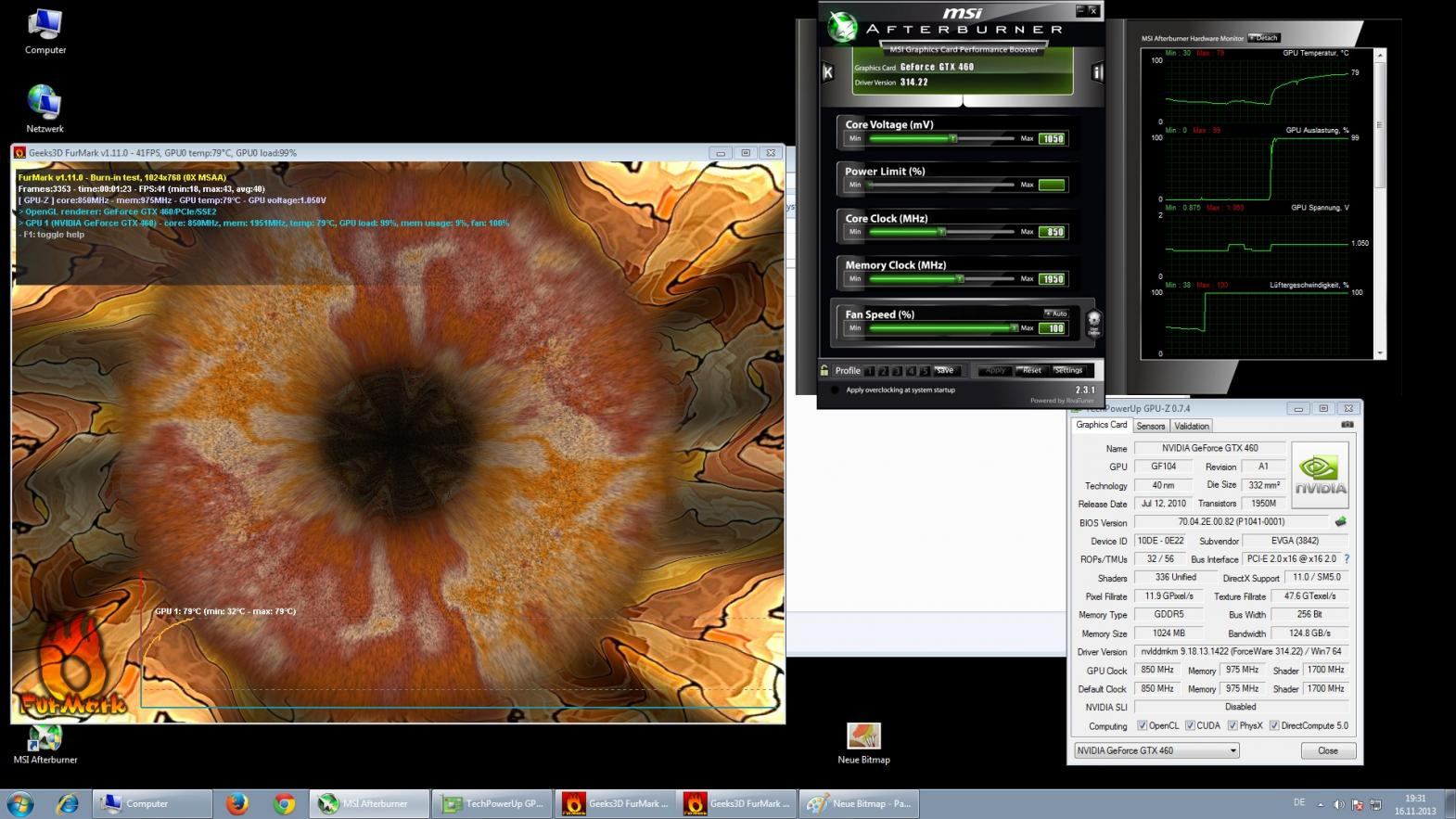This screenshot has width=1456, height=819.
Task: Click the Apply button in Afterburner
Action: point(995,370)
